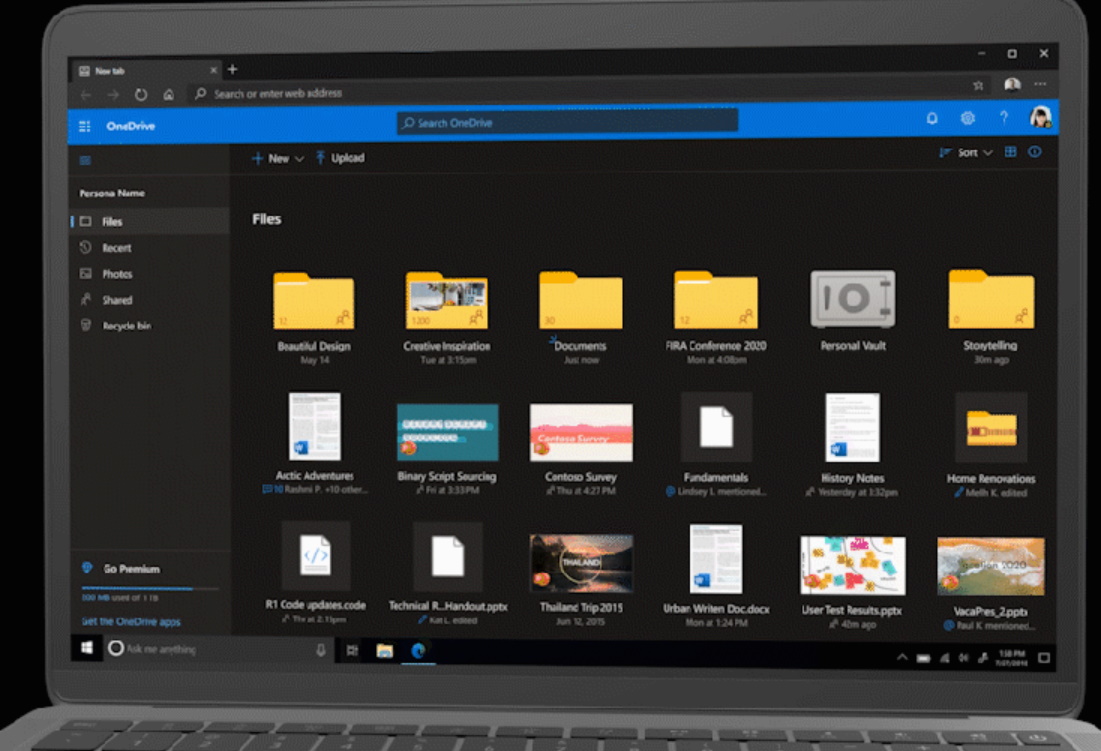Reload the browser page
Screen dimensions: 1101x751
140,94
